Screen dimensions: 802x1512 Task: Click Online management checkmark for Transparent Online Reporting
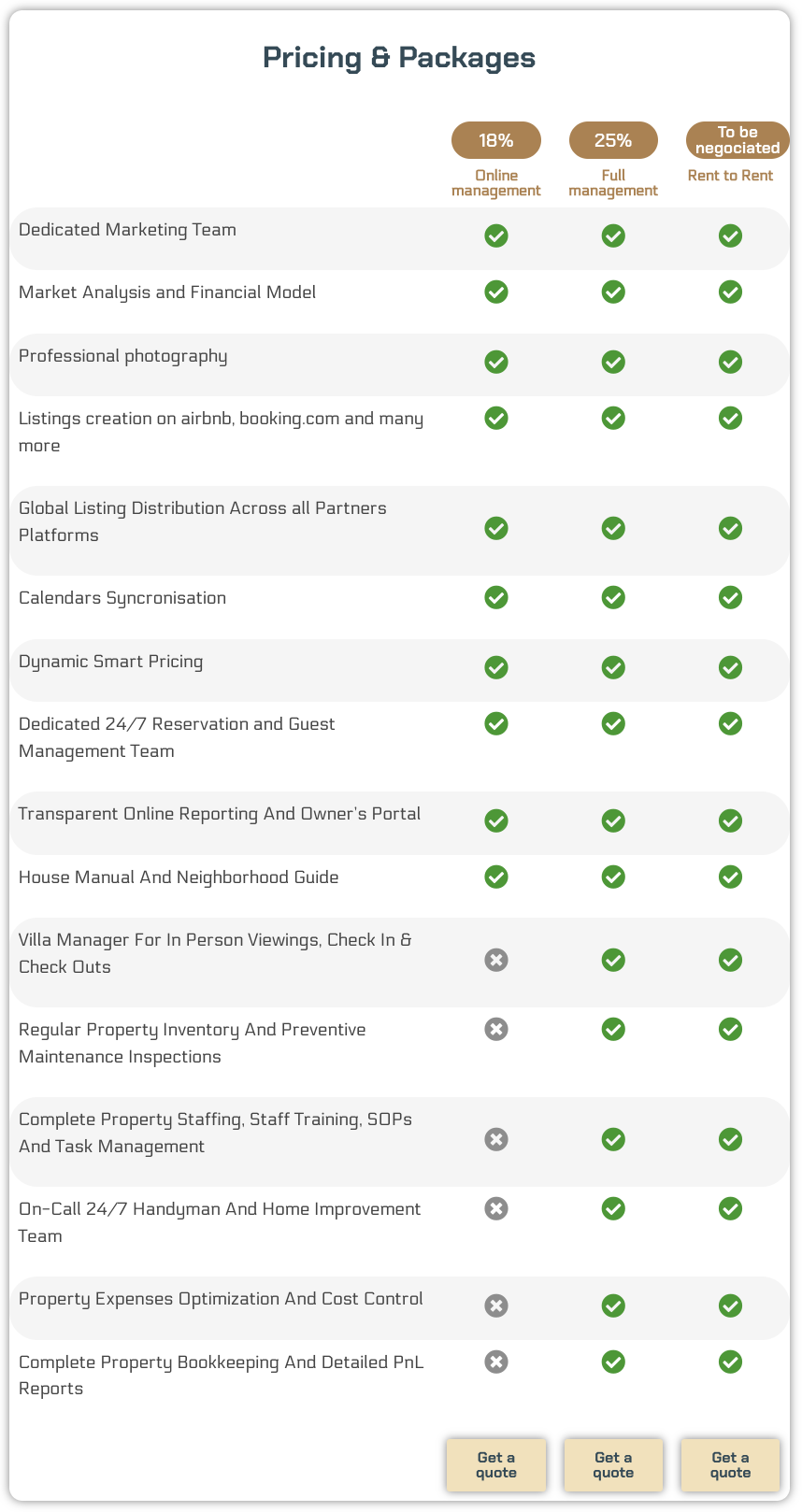[x=496, y=820]
